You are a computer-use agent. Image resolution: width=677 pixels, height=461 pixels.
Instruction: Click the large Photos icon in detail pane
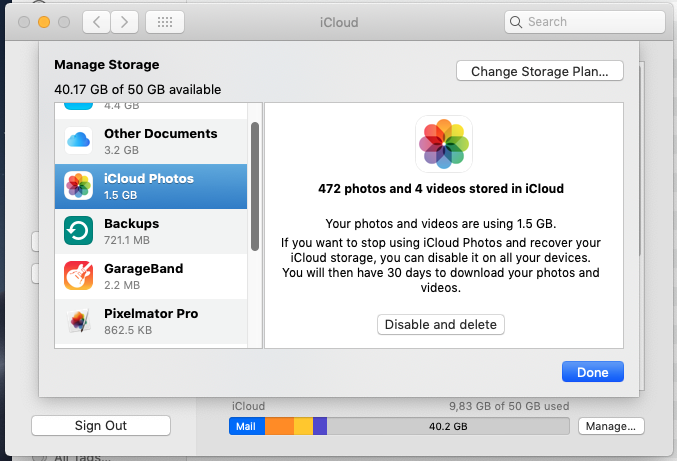tap(443, 143)
